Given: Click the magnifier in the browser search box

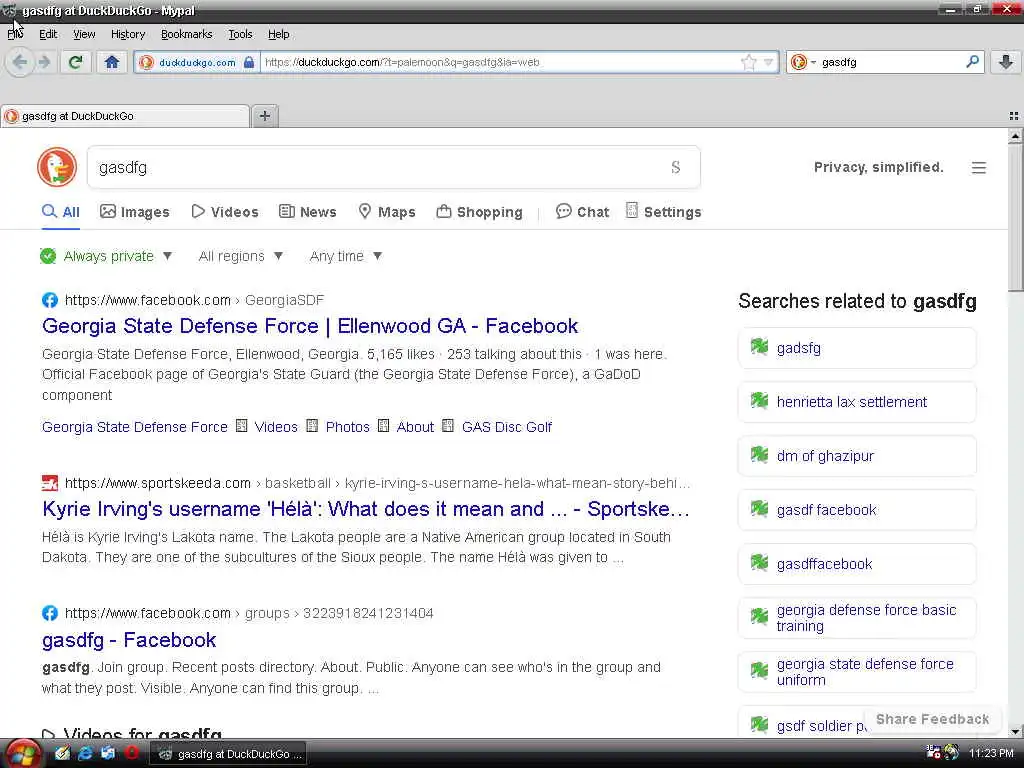Looking at the screenshot, I should pyautogui.click(x=972, y=62).
